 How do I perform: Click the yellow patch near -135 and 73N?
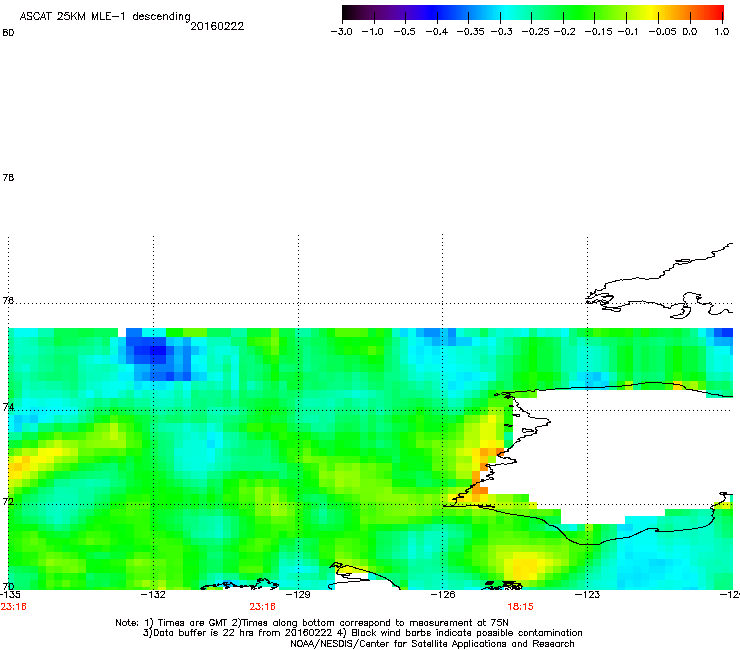pos(34,459)
